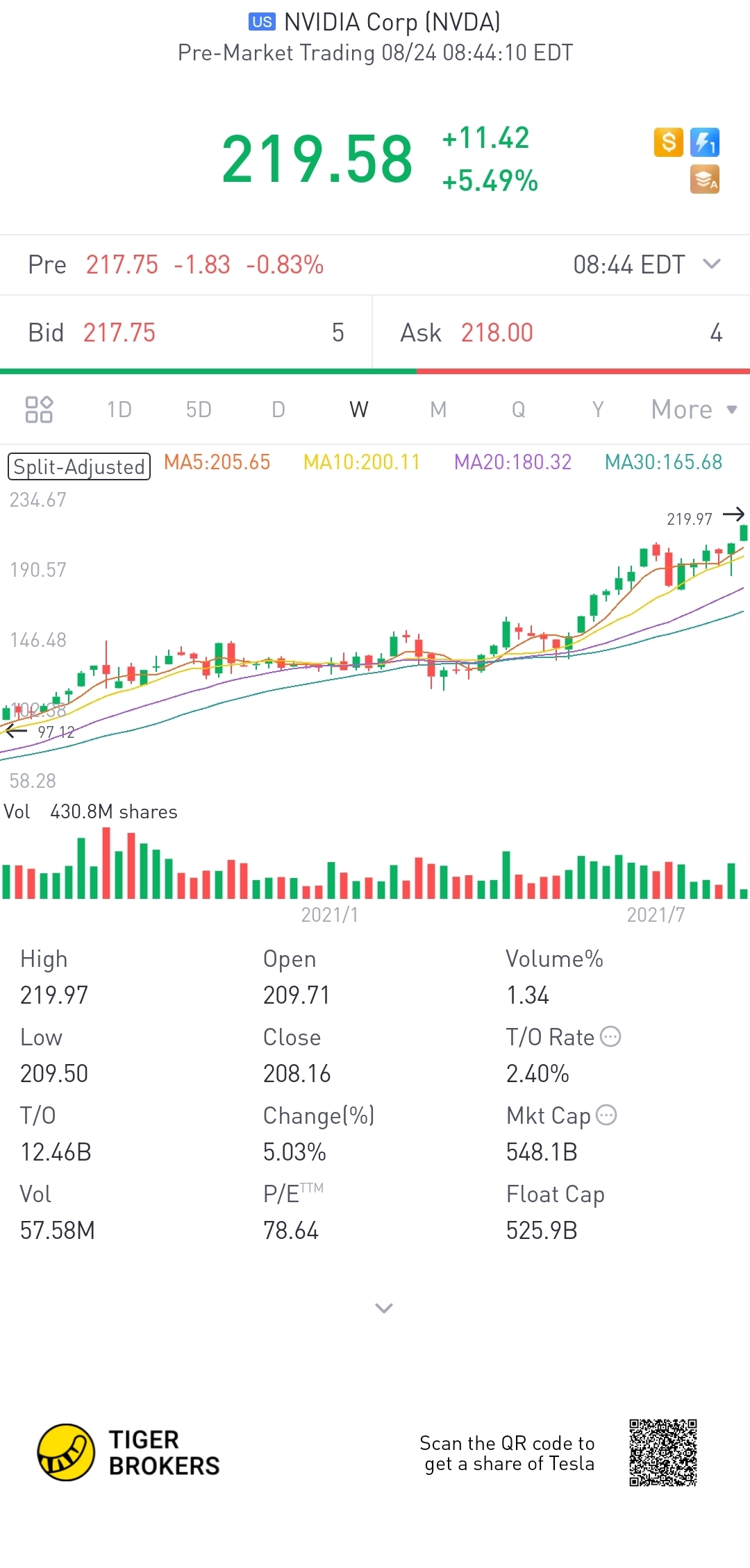
Task: Tap the P/E TTM value 78.64
Action: 291,1230
